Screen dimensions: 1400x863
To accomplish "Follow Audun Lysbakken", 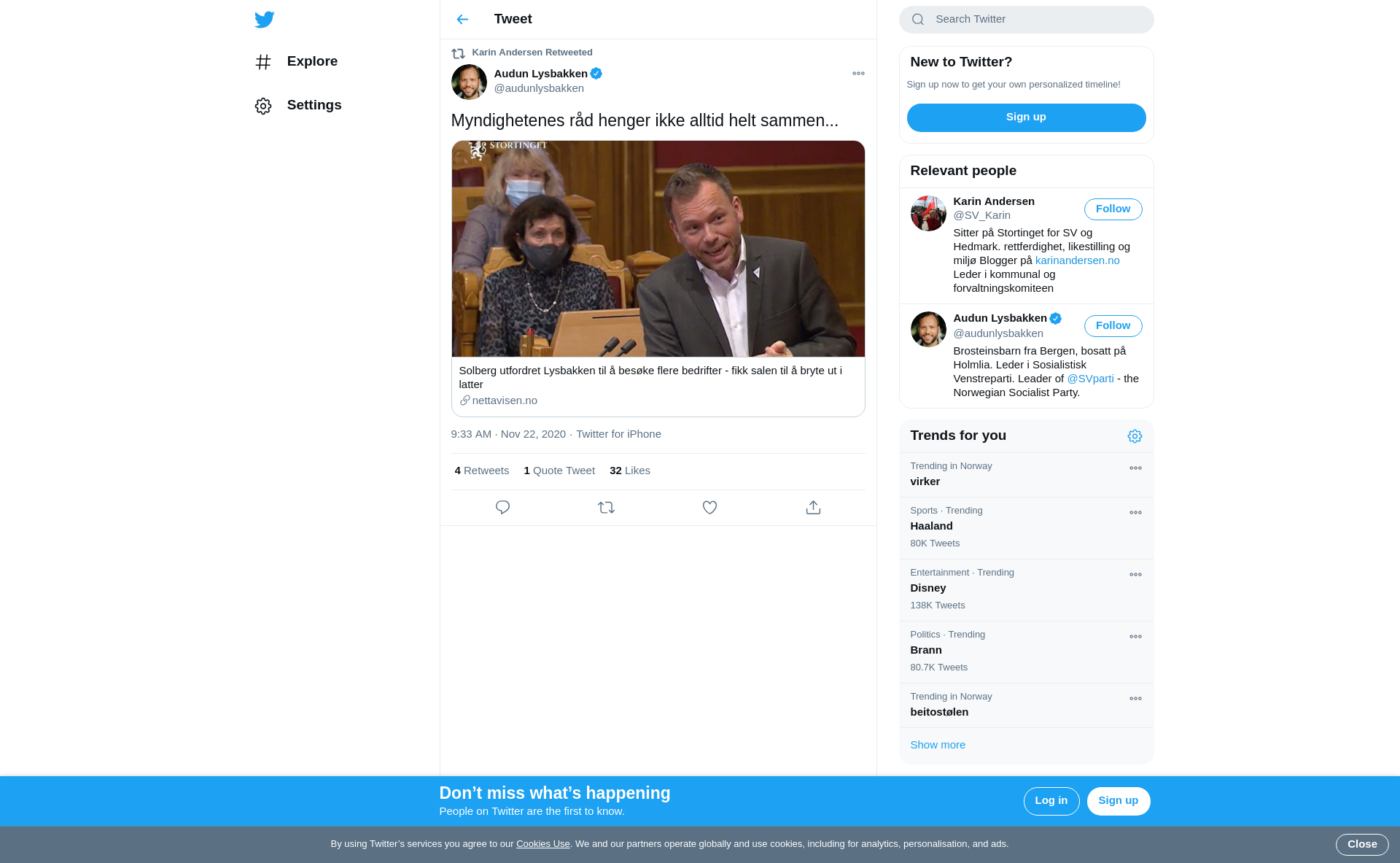I will coord(1113,326).
